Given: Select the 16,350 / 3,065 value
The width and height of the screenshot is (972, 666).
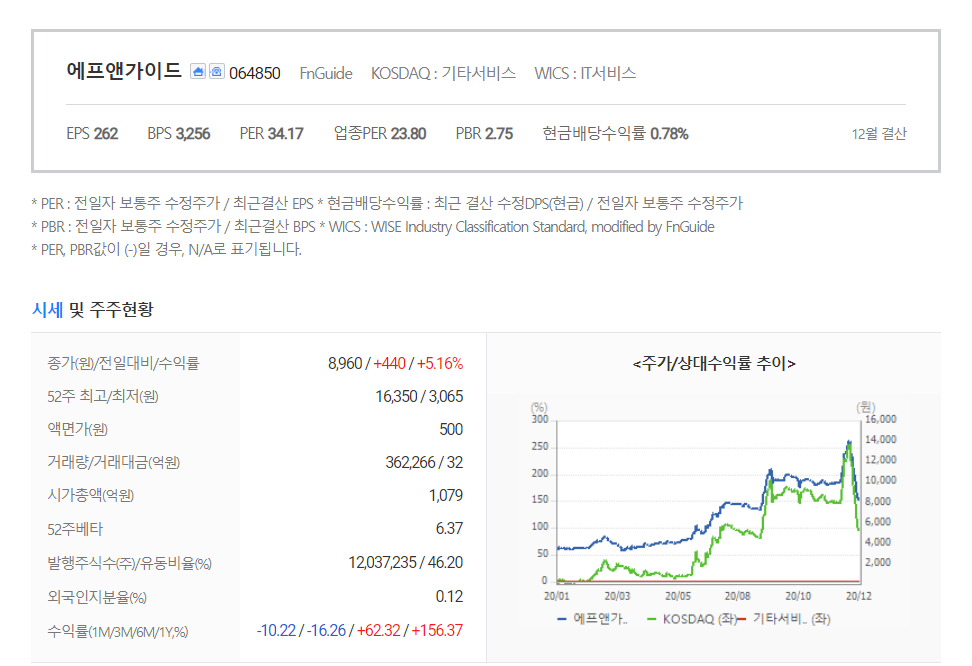Looking at the screenshot, I should tap(419, 396).
